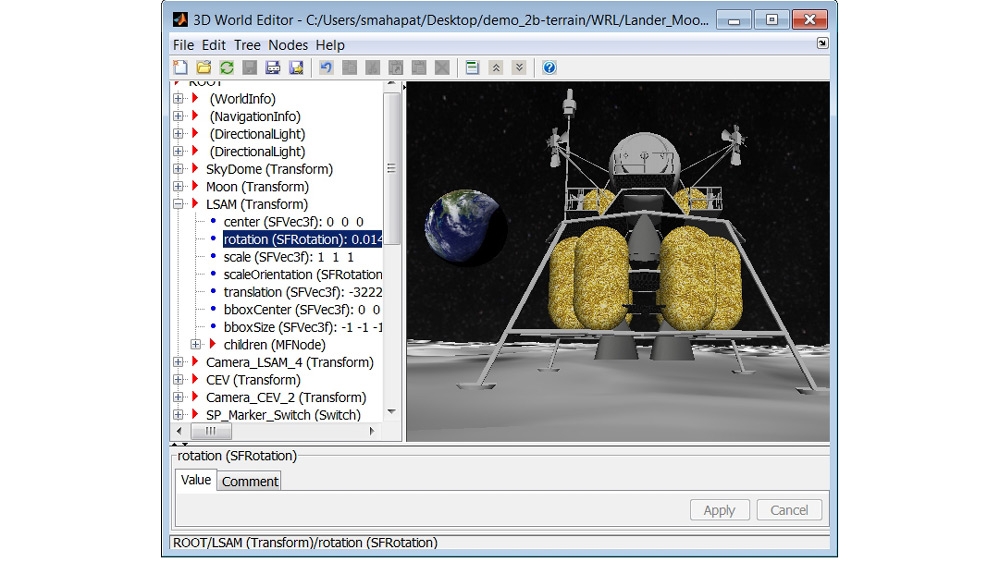Image resolution: width=1000 pixels, height=562 pixels.
Task: Click the New file toolbar icon
Action: (181, 67)
